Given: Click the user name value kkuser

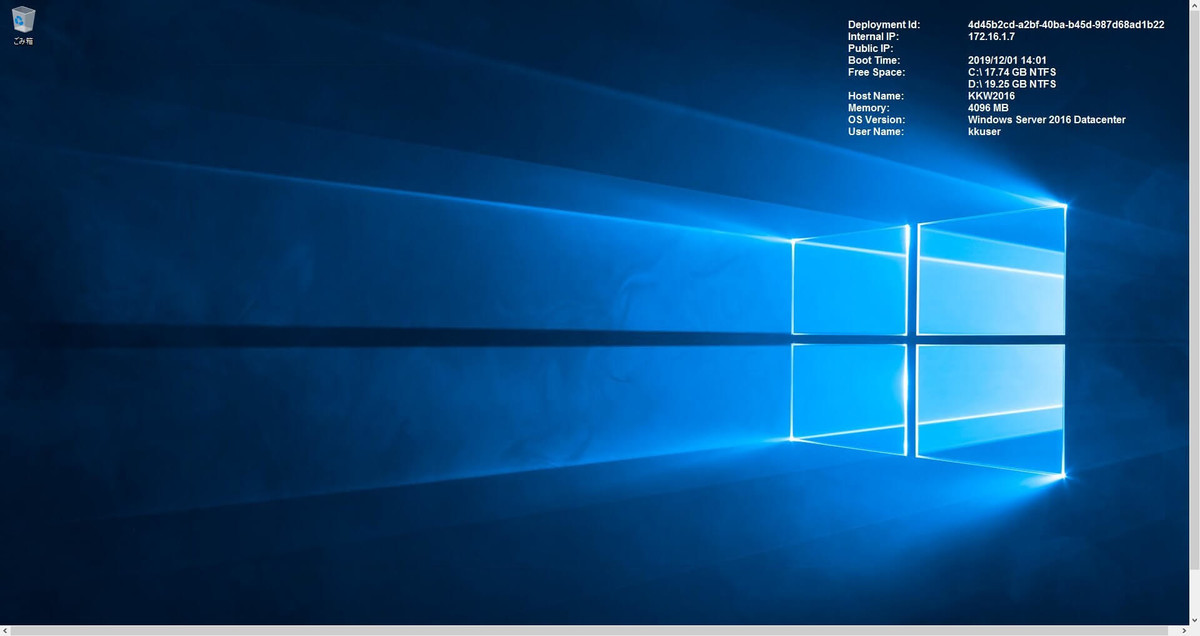Looking at the screenshot, I should click(984, 132).
